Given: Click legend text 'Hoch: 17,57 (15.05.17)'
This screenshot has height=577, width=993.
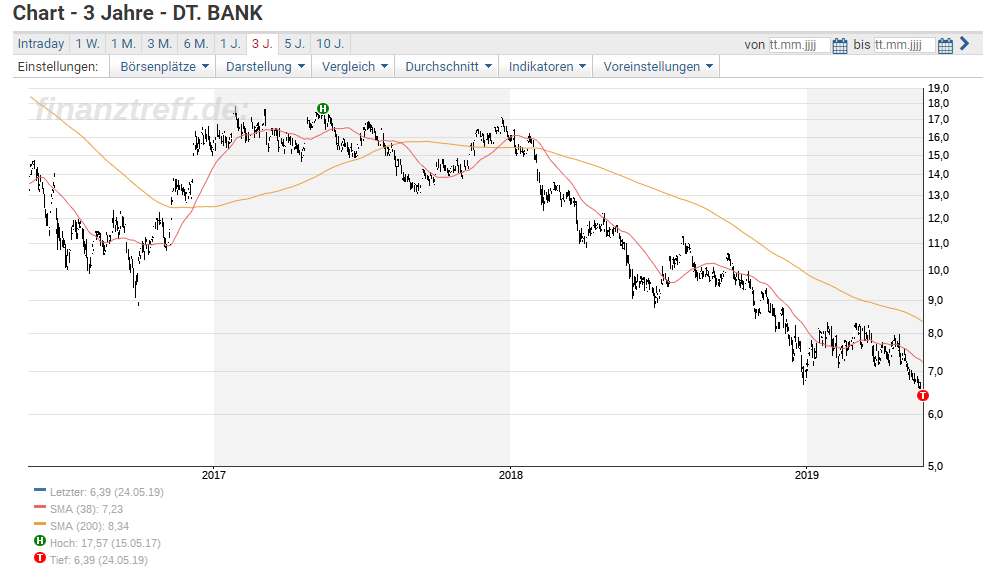Looking at the screenshot, I should (105, 543).
